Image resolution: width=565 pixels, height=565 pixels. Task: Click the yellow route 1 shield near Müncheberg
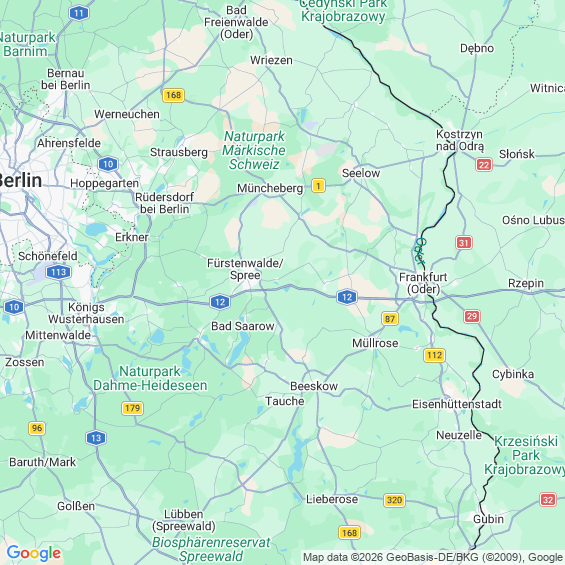318,186
